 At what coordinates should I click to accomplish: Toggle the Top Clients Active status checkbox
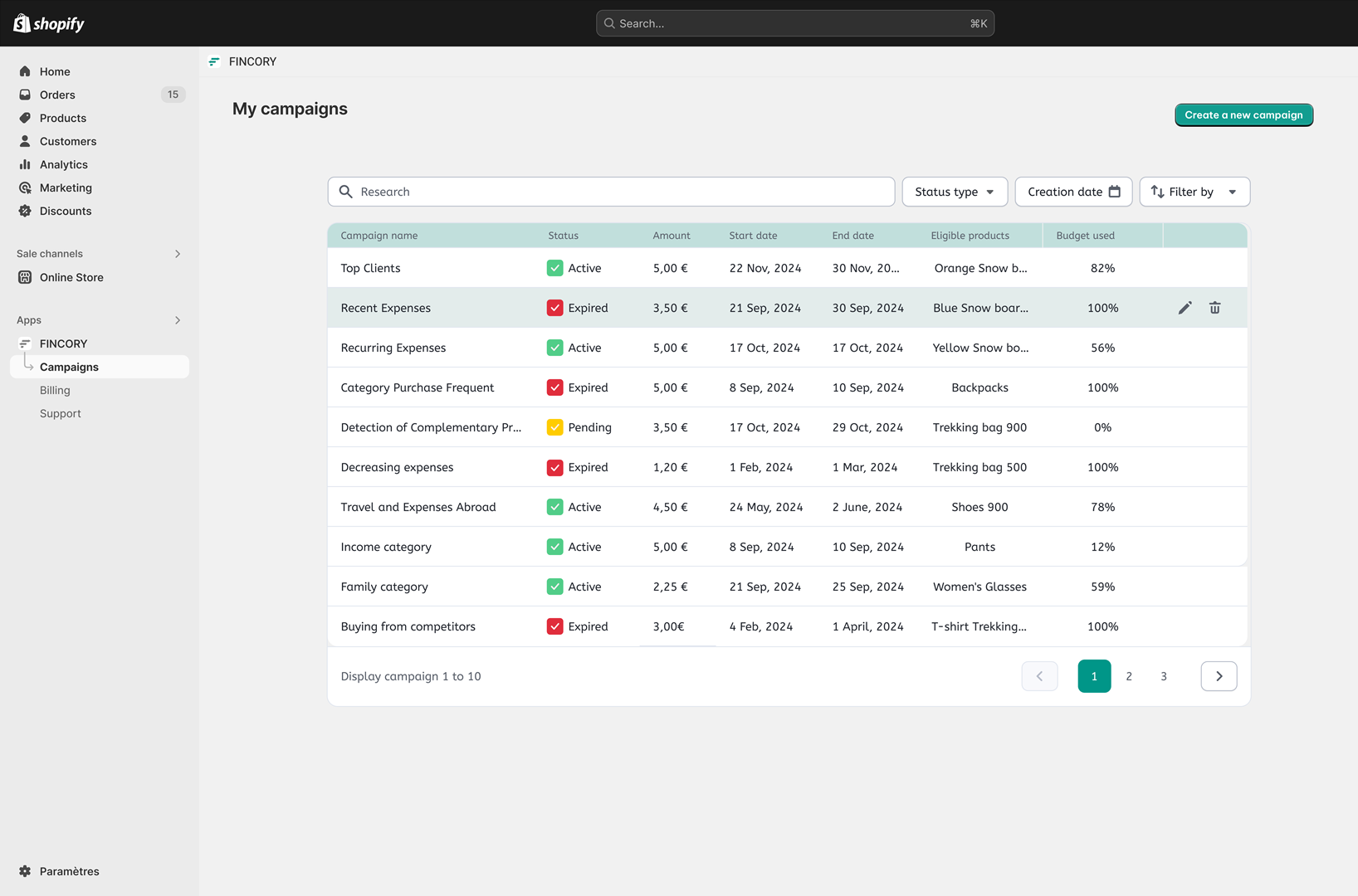(x=555, y=268)
